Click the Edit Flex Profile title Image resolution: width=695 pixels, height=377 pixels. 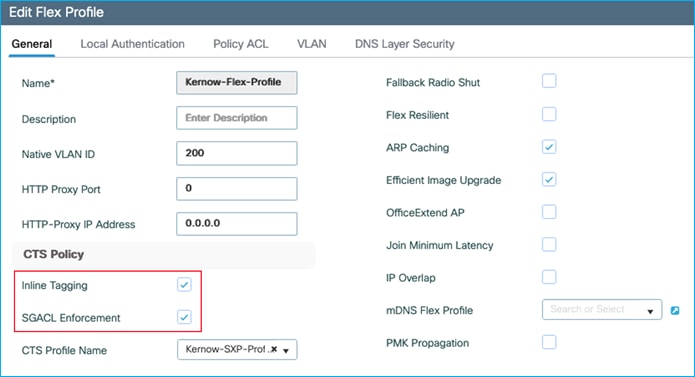tap(56, 12)
